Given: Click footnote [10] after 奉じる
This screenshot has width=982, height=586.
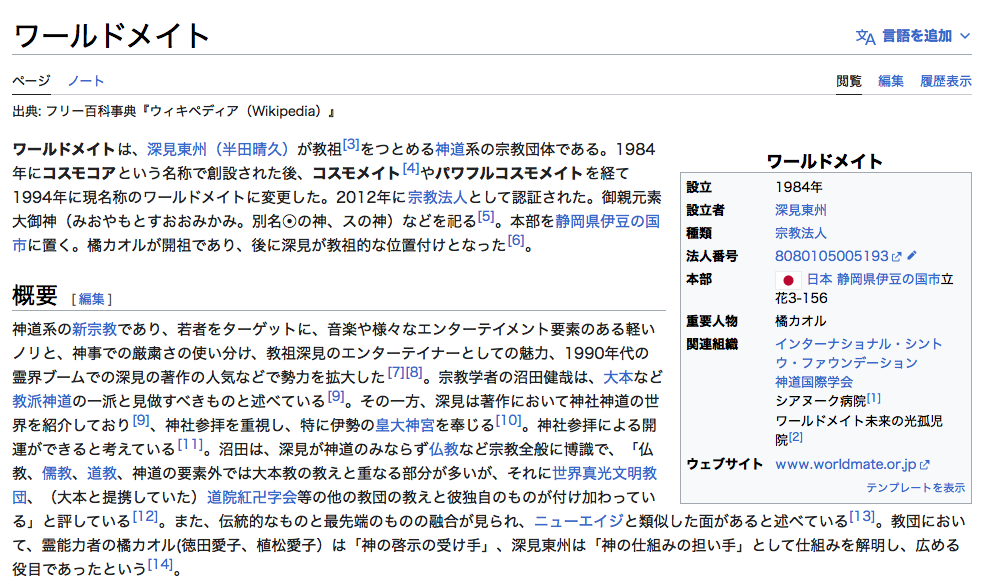Looking at the screenshot, I should point(509,420).
